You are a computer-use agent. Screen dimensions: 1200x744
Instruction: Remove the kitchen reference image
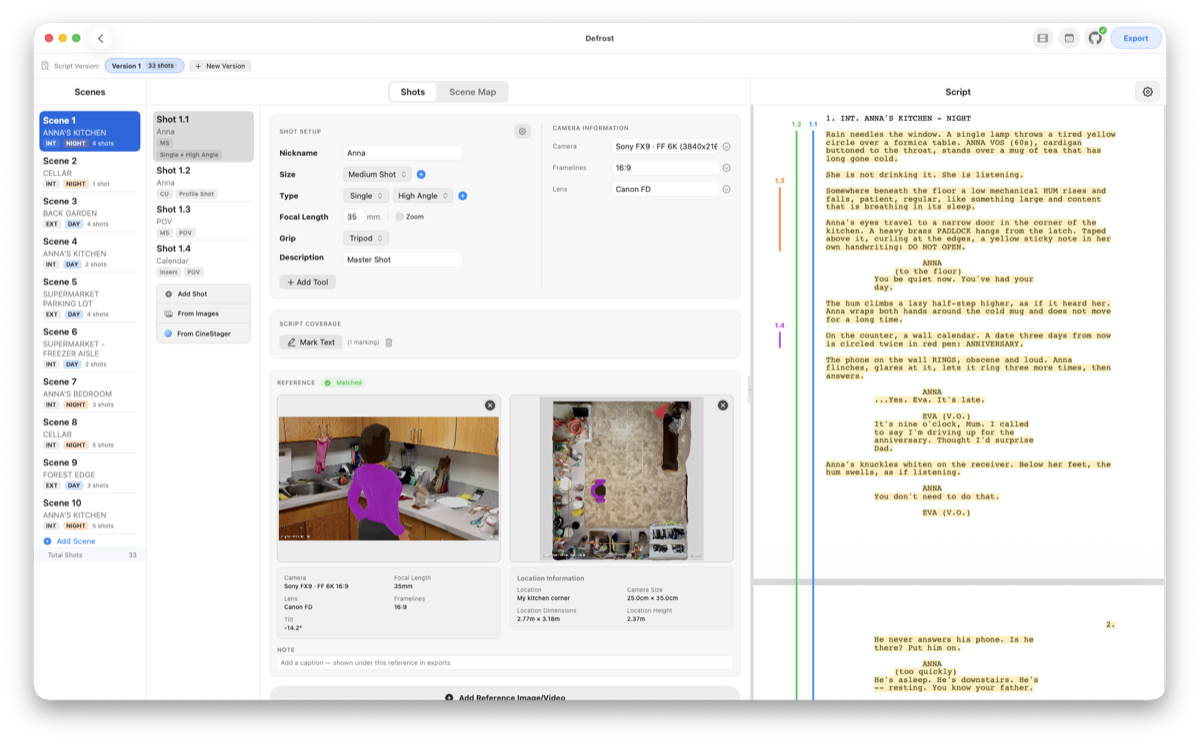[490, 405]
